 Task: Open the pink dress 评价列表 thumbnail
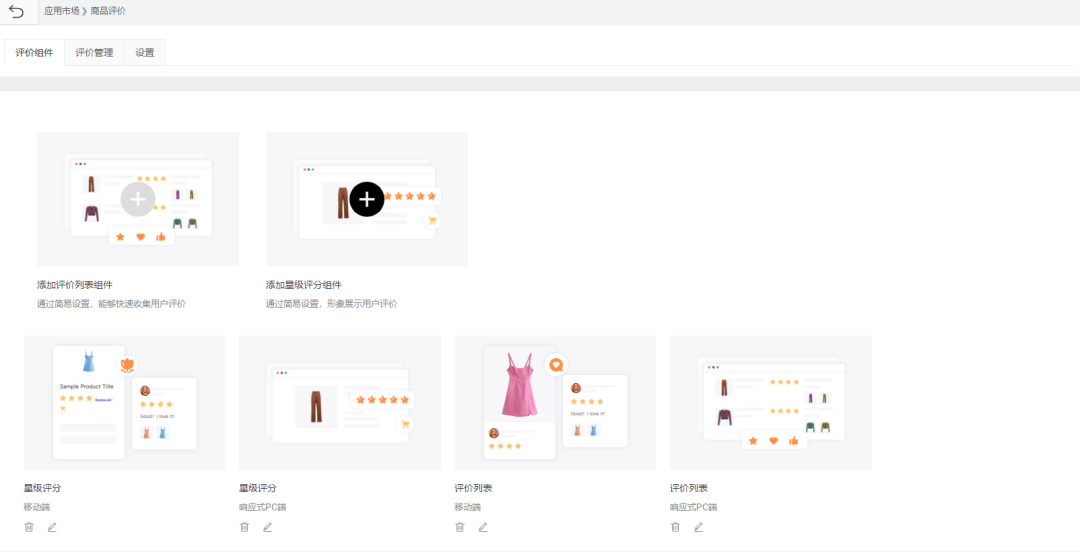[x=555, y=402]
